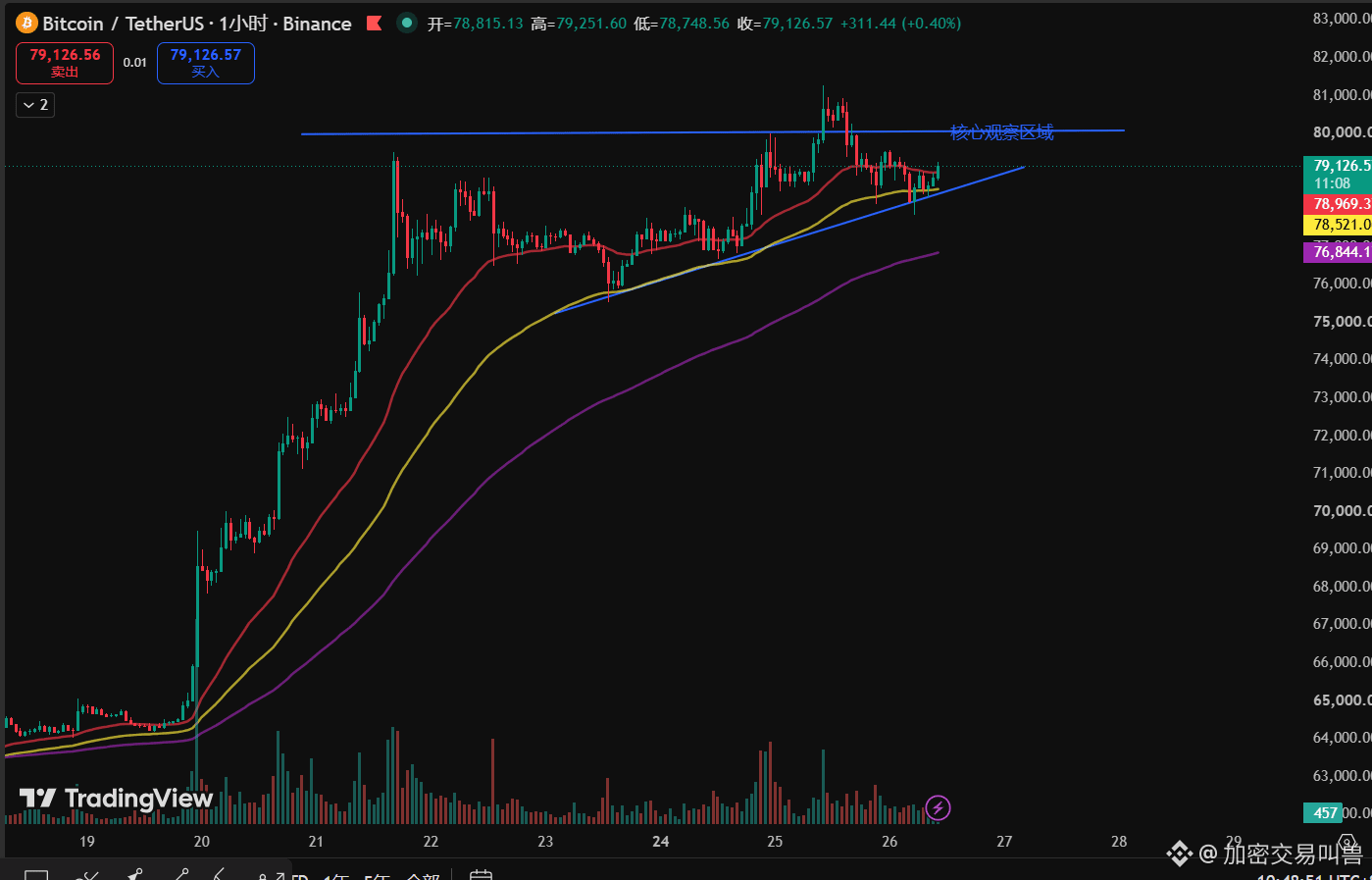Click the 75,000.0 price scale label
This screenshot has height=880, width=1372.
point(1342,322)
